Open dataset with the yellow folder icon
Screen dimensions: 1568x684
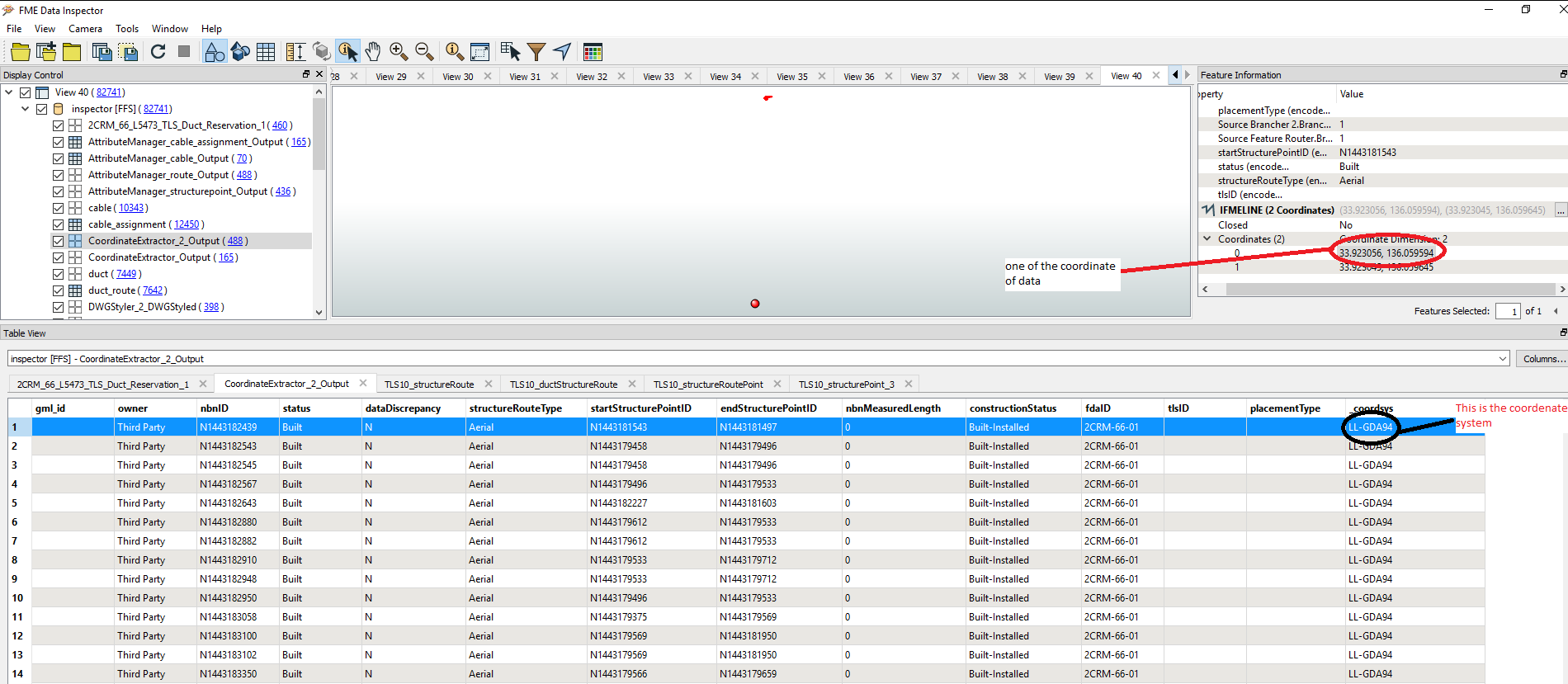point(20,52)
